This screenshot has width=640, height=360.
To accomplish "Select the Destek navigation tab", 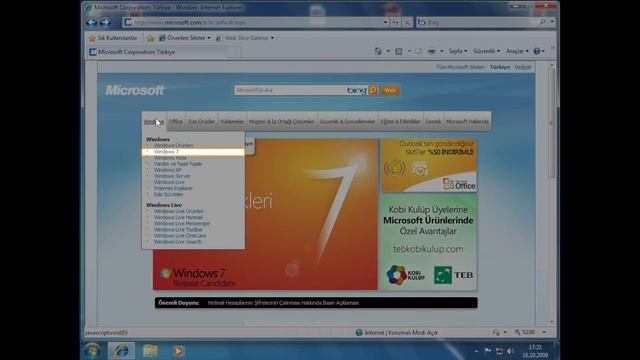I will coord(433,122).
